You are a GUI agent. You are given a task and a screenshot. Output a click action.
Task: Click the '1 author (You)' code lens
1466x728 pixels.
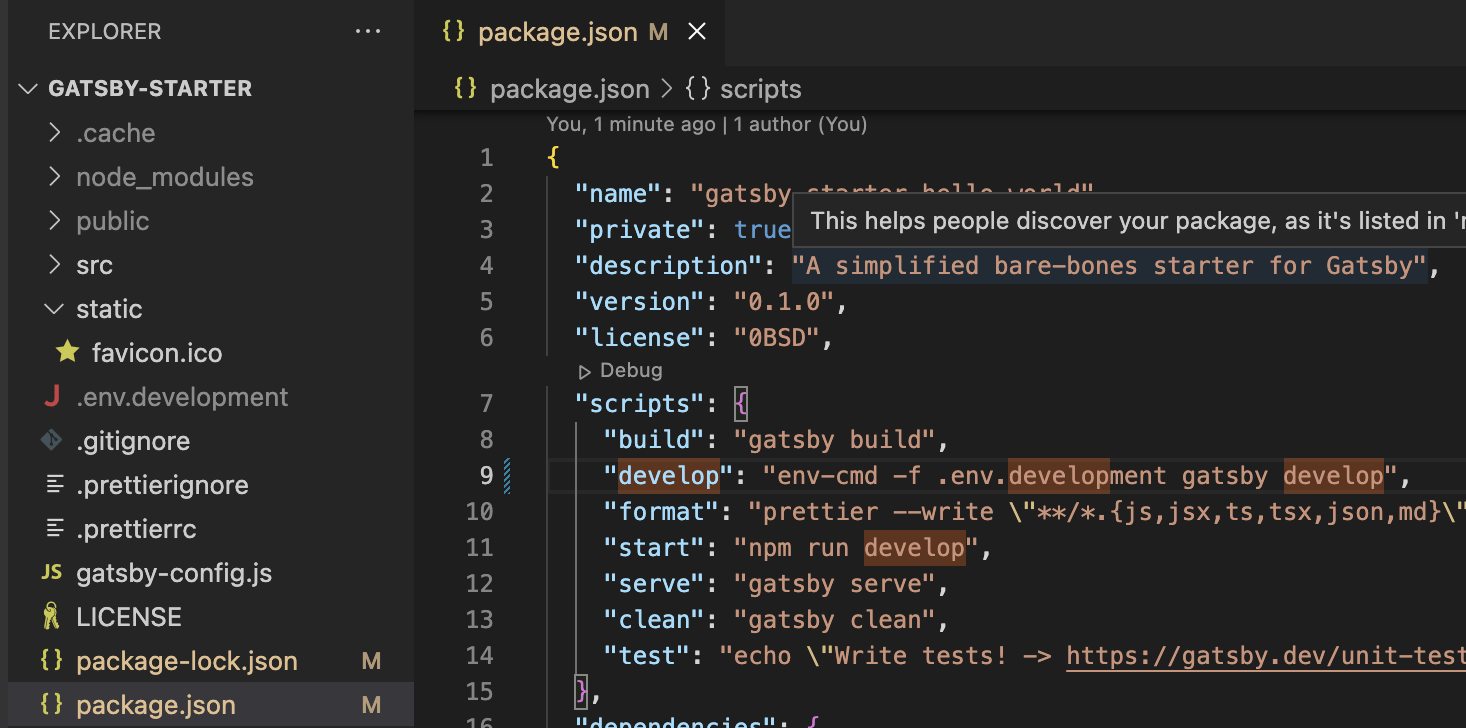click(800, 124)
